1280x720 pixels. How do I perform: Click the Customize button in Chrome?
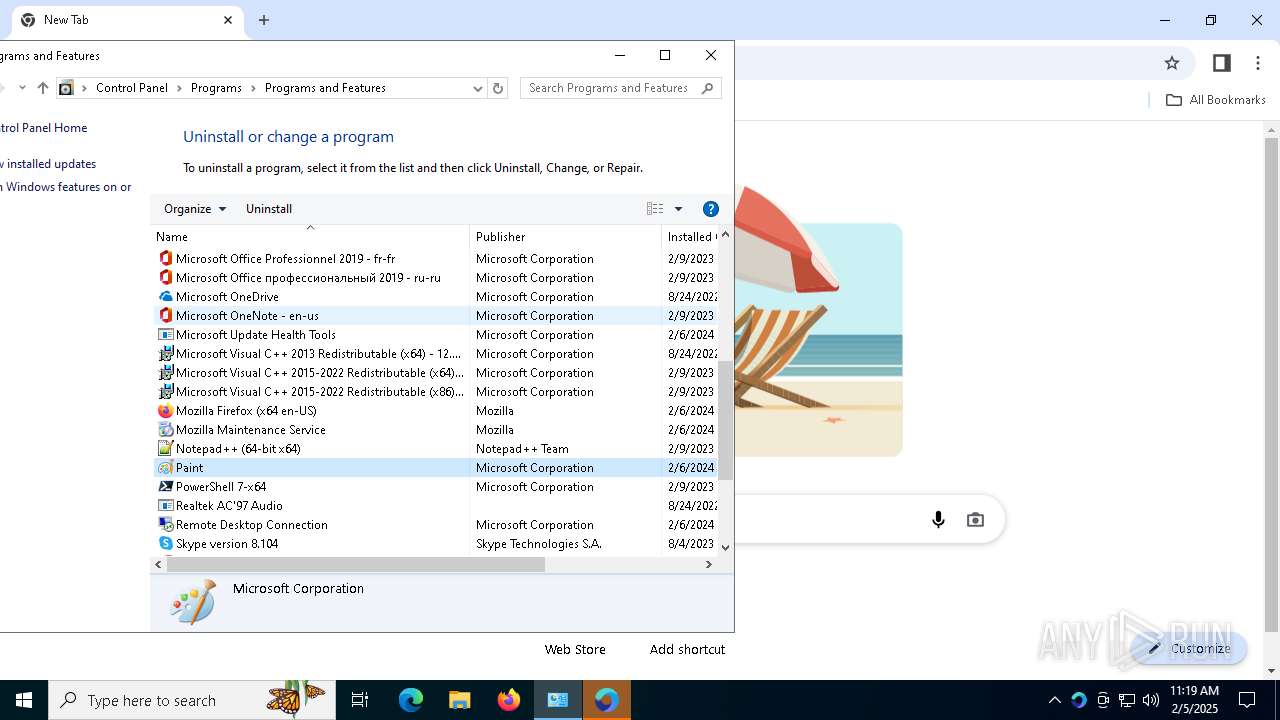[1189, 648]
